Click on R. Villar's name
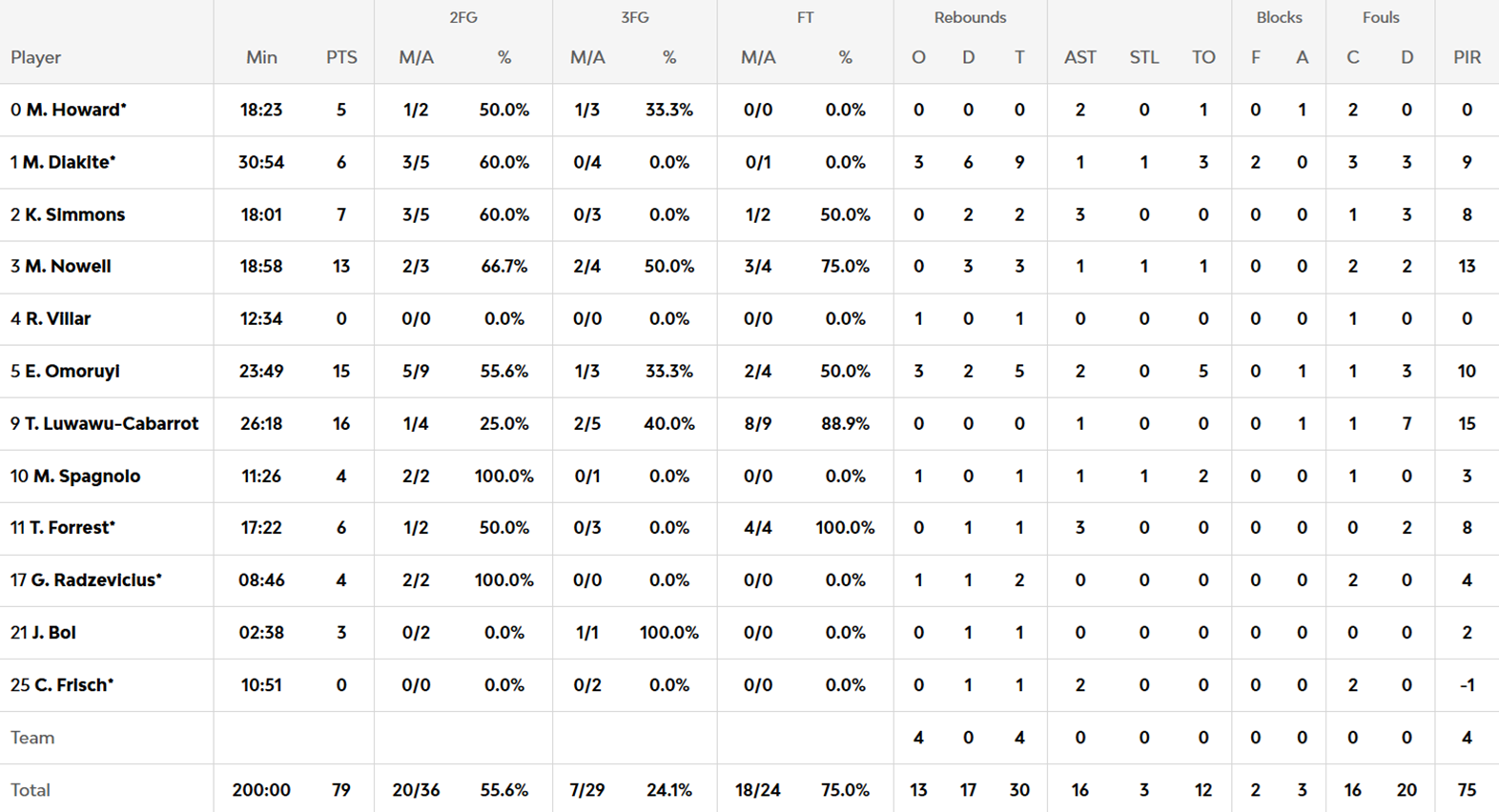 tap(58, 318)
